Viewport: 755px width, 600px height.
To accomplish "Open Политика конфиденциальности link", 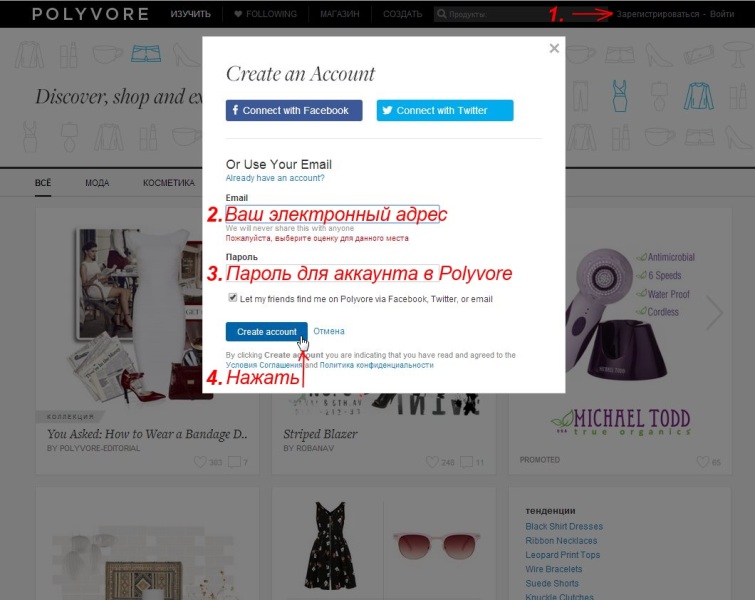I will click(377, 365).
